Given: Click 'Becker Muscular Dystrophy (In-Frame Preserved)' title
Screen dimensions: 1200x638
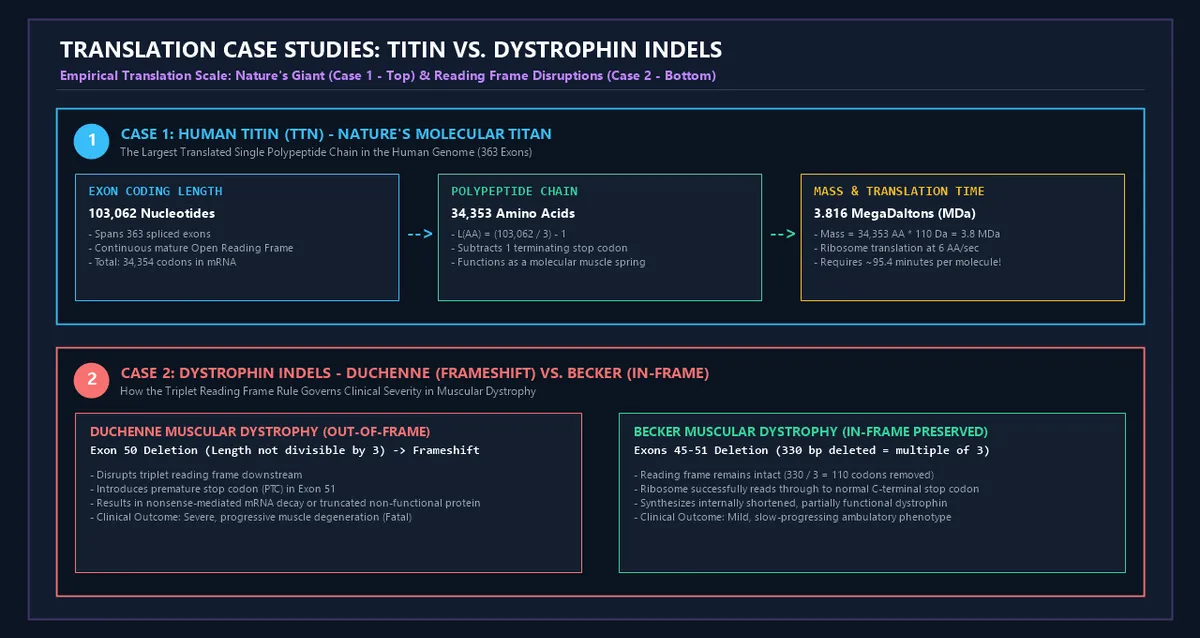Looking at the screenshot, I should [811, 432].
